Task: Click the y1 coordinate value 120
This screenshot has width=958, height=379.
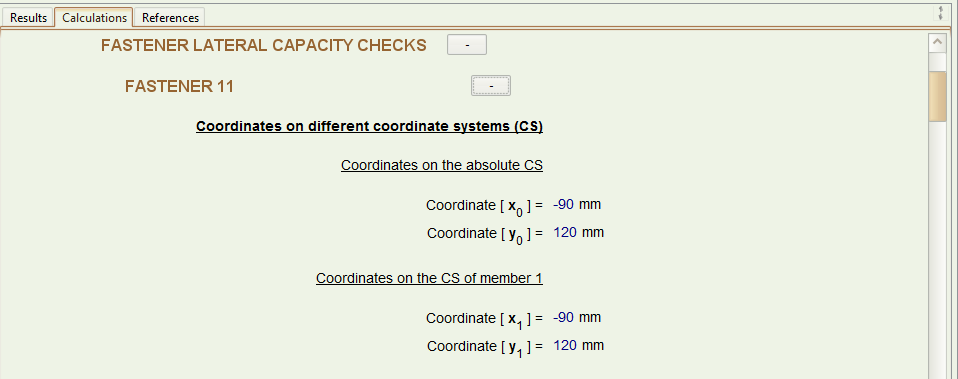Action: pyautogui.click(x=565, y=345)
